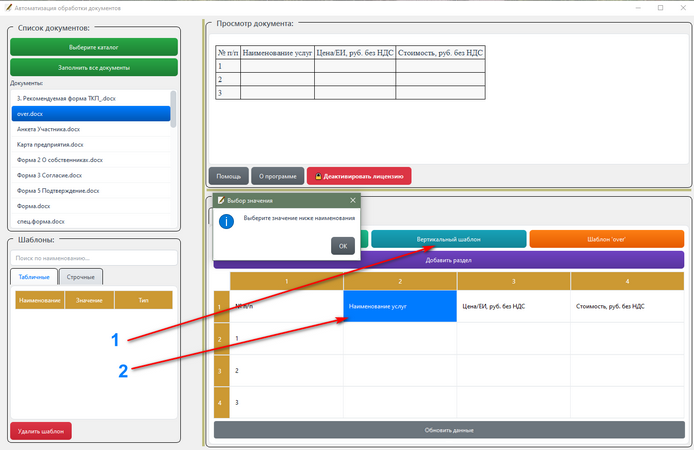Image resolution: width=694 pixels, height=450 pixels.
Task: Click the document list scrollbar
Action: pos(174,109)
